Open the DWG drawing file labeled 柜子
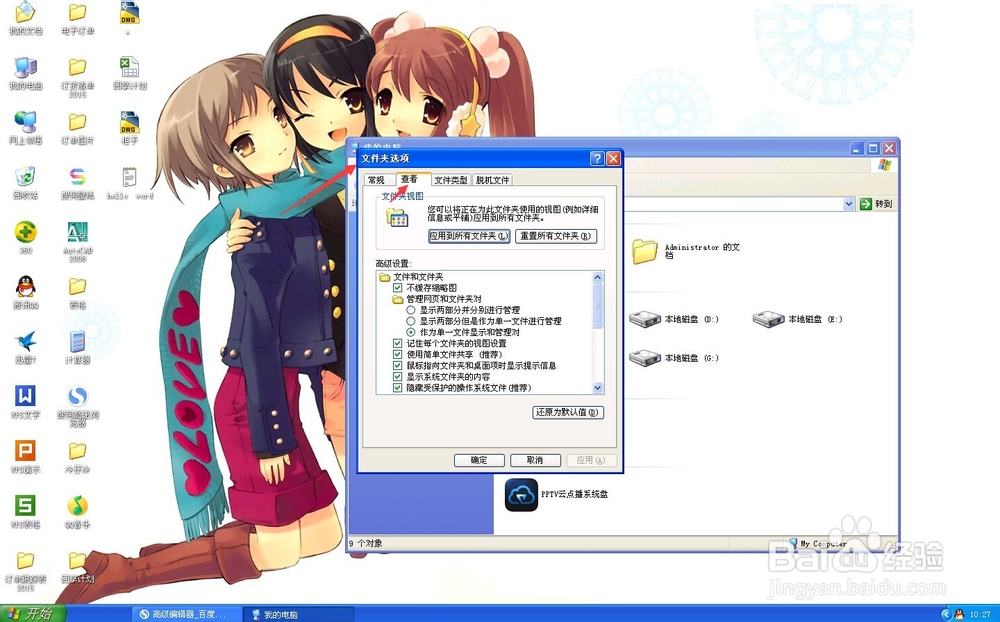Image resolution: width=1000 pixels, height=622 pixels. point(129,128)
